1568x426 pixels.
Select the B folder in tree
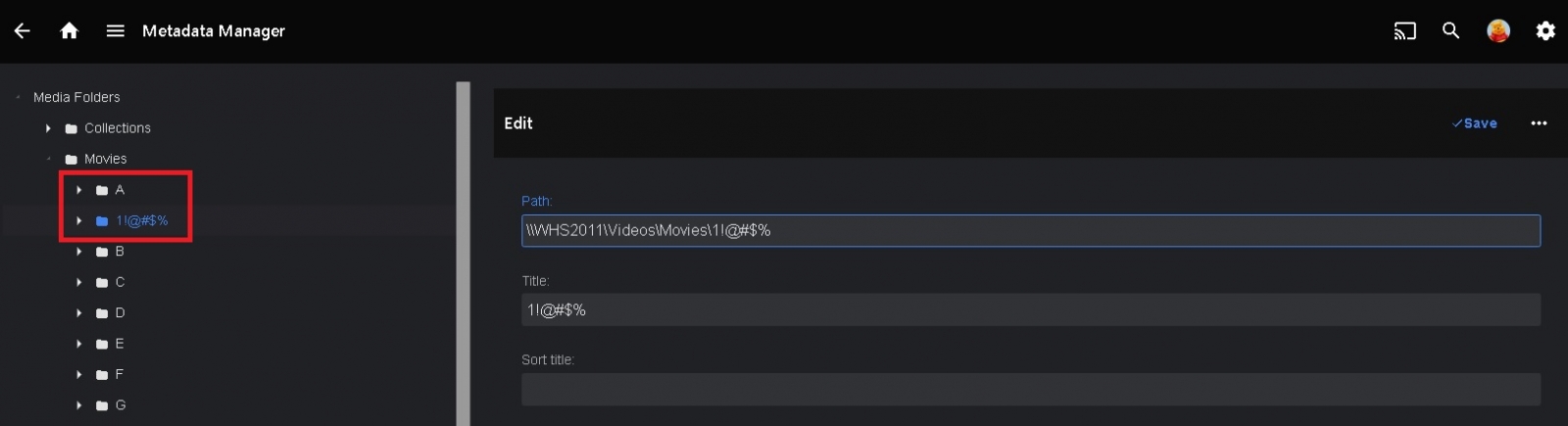point(120,252)
